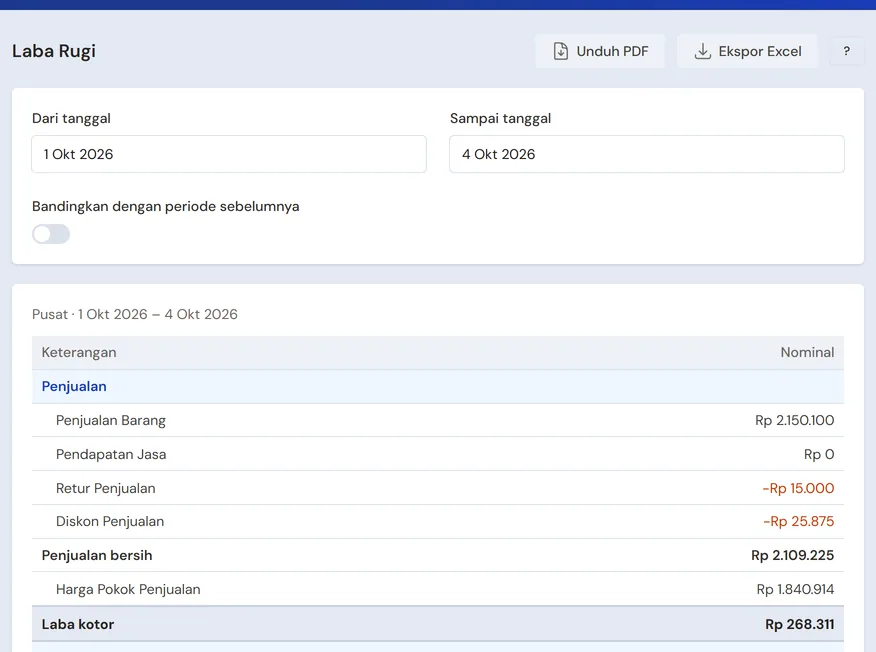
Task: Click the Unduh PDF button
Action: (x=600, y=51)
